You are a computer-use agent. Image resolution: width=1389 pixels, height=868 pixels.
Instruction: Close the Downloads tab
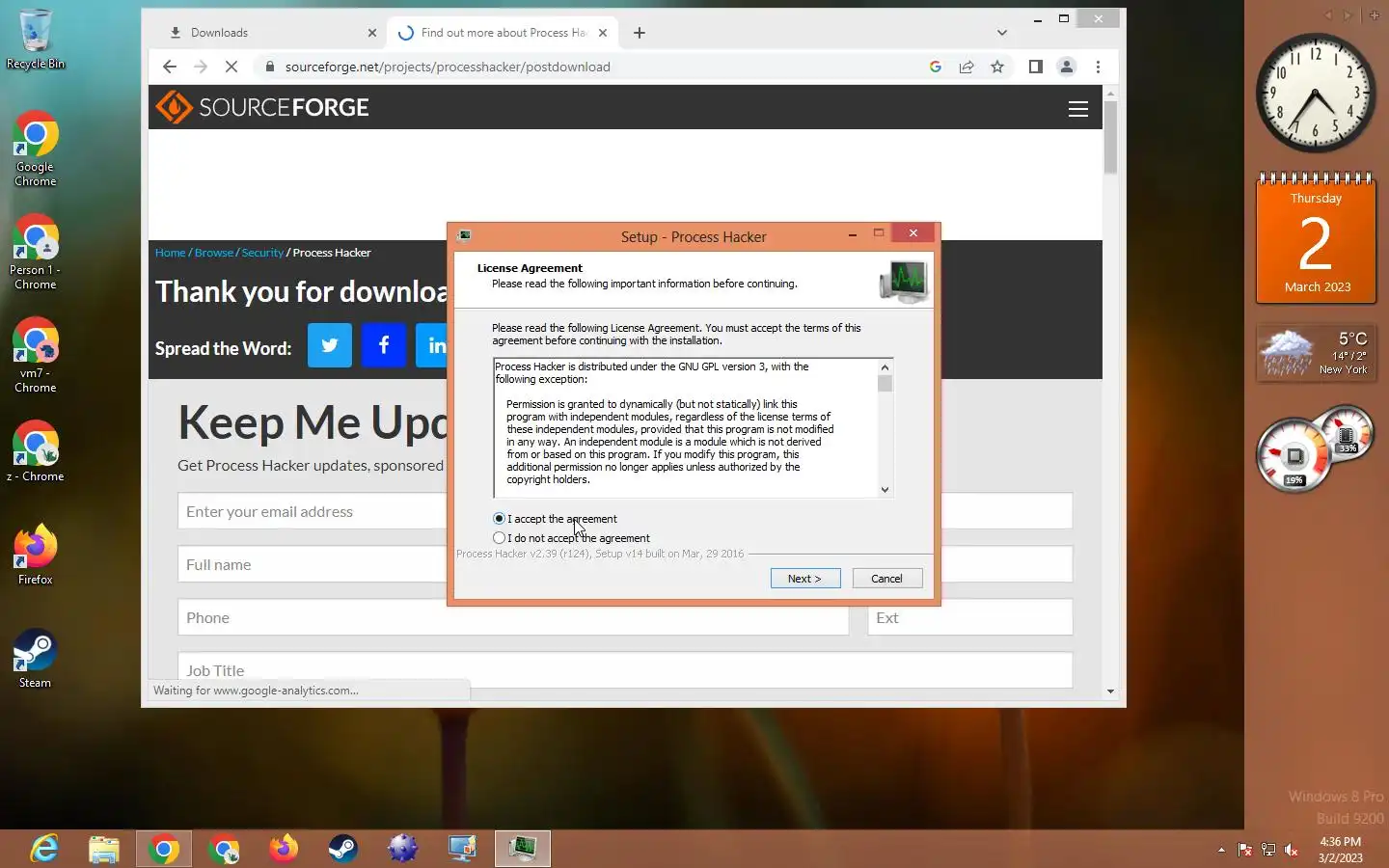coord(372,33)
